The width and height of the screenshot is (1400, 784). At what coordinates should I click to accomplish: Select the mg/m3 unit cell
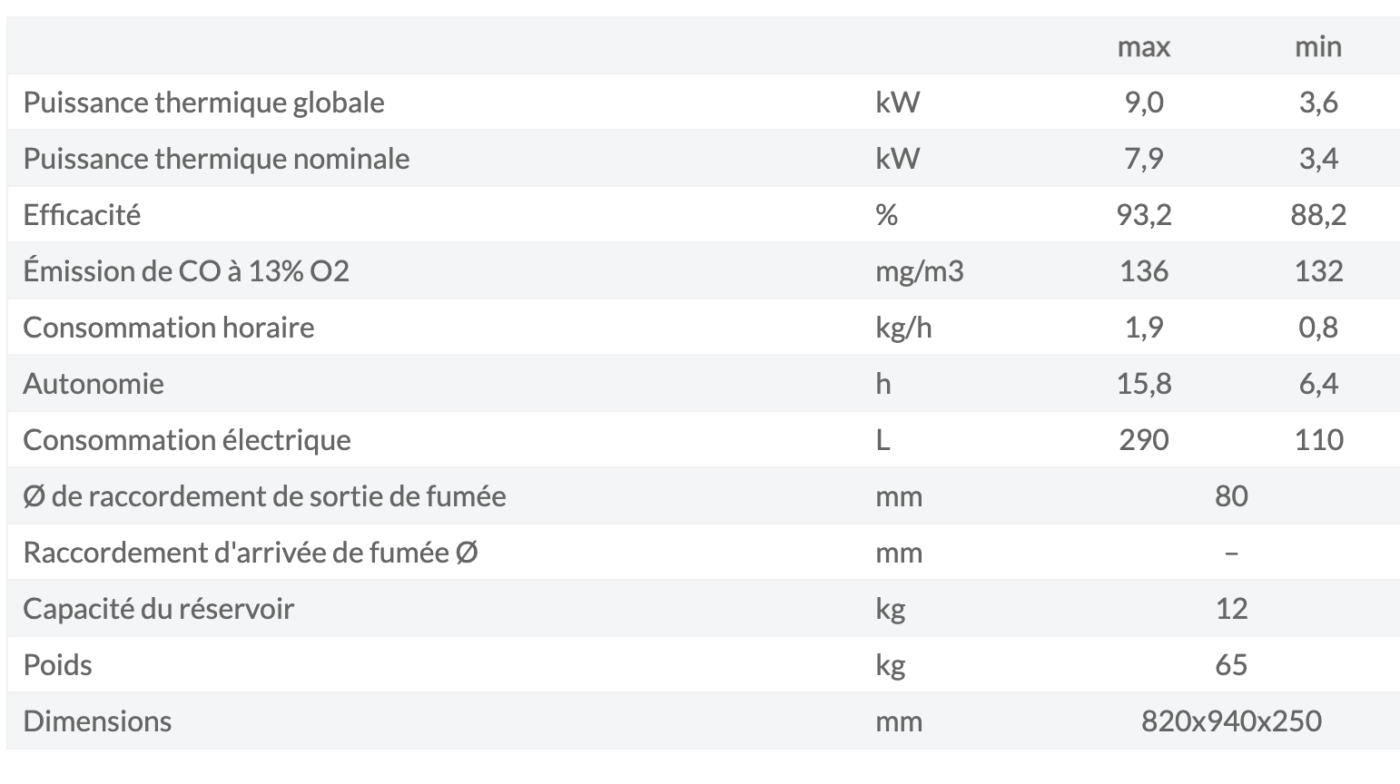918,272
